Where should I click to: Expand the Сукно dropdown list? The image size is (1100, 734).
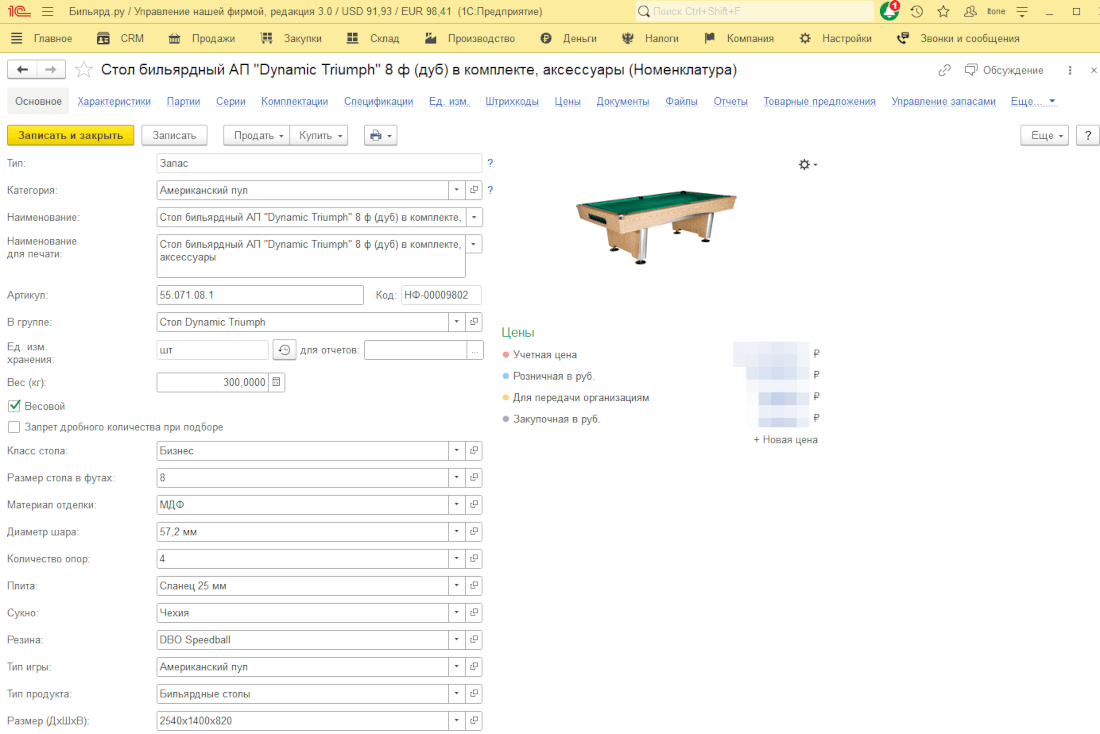tap(456, 612)
